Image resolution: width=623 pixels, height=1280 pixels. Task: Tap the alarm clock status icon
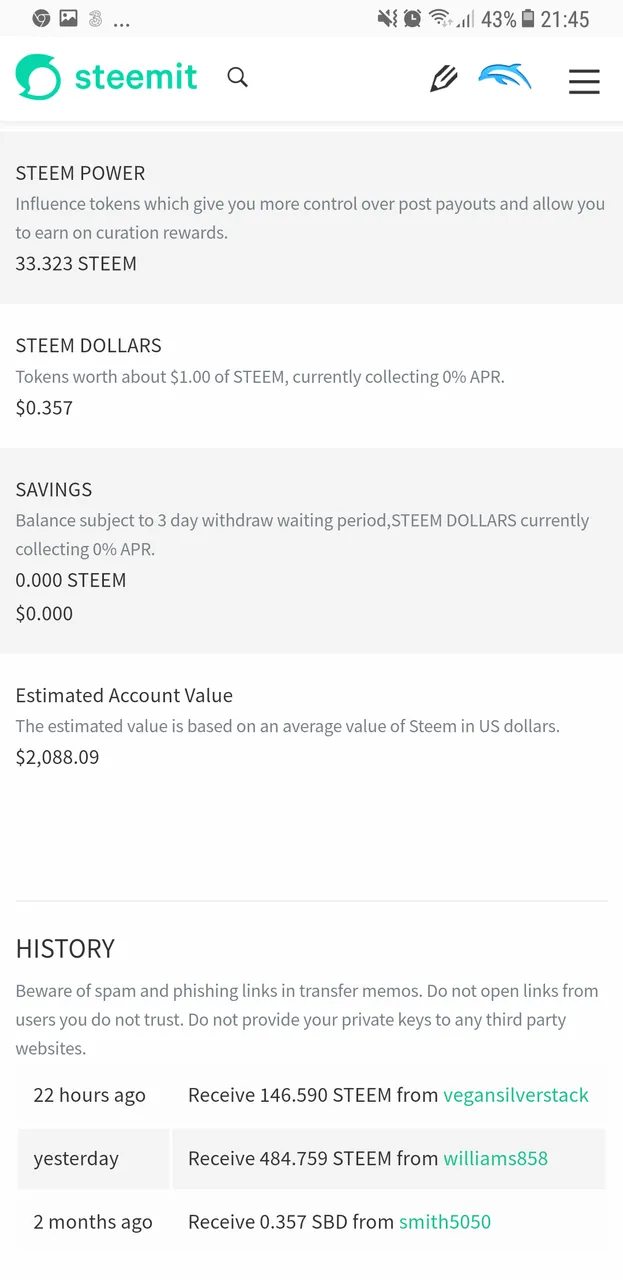click(412, 18)
